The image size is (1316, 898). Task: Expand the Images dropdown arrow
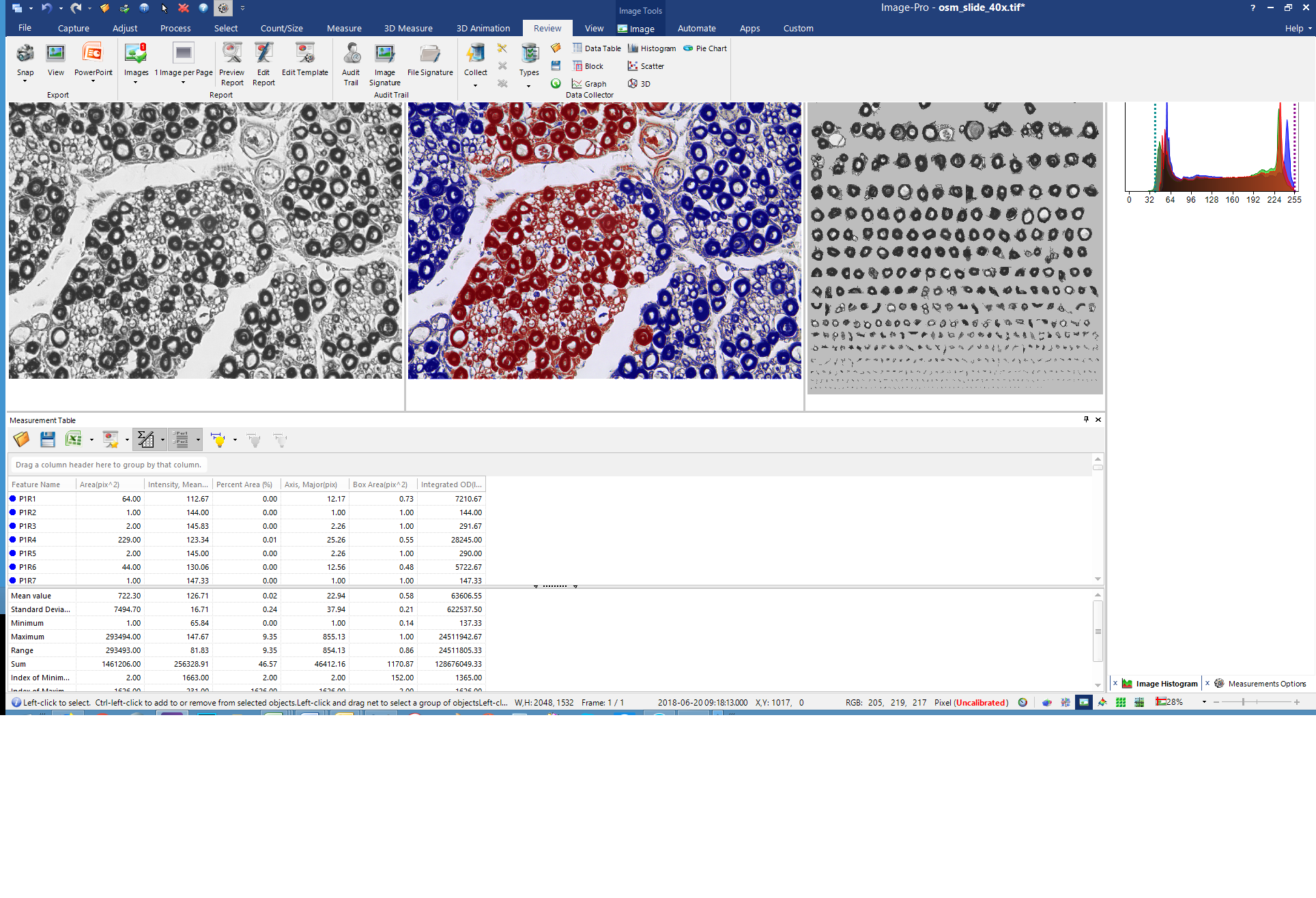tap(136, 83)
